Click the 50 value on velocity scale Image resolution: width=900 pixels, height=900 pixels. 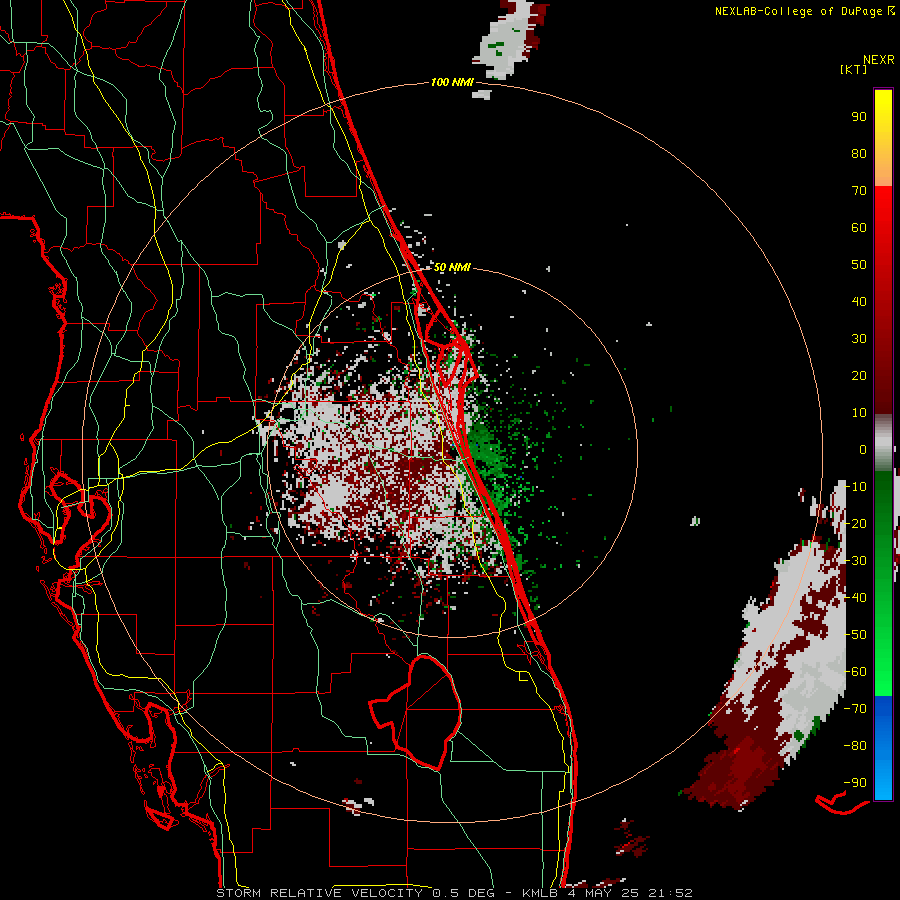[x=859, y=265]
